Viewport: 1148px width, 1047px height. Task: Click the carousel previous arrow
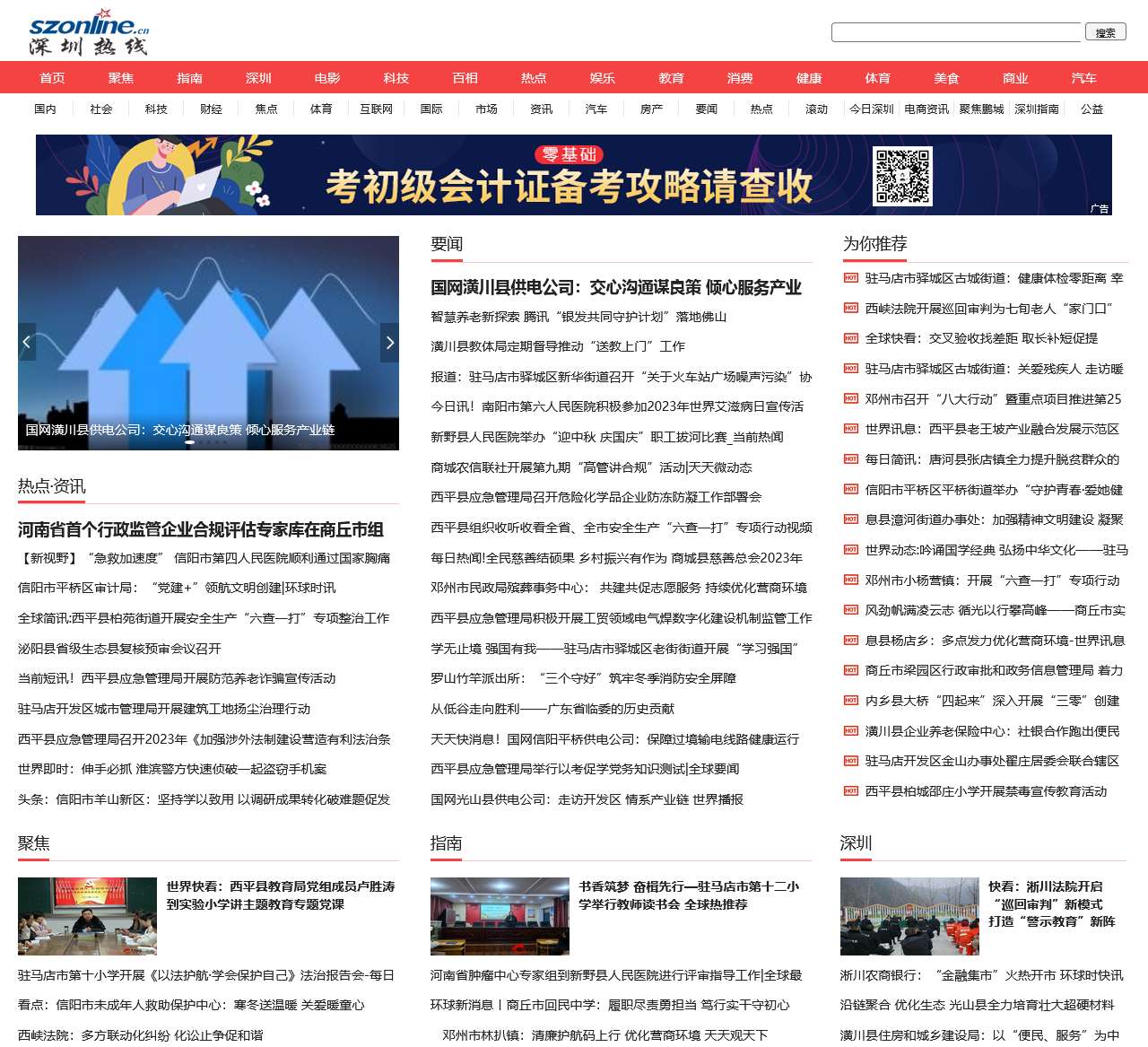27,342
